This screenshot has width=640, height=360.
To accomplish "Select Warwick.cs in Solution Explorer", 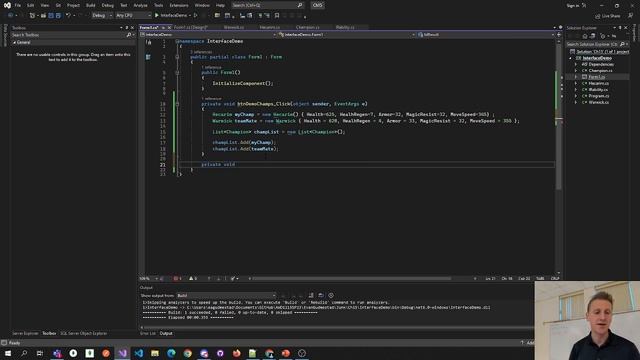I will pos(599,102).
